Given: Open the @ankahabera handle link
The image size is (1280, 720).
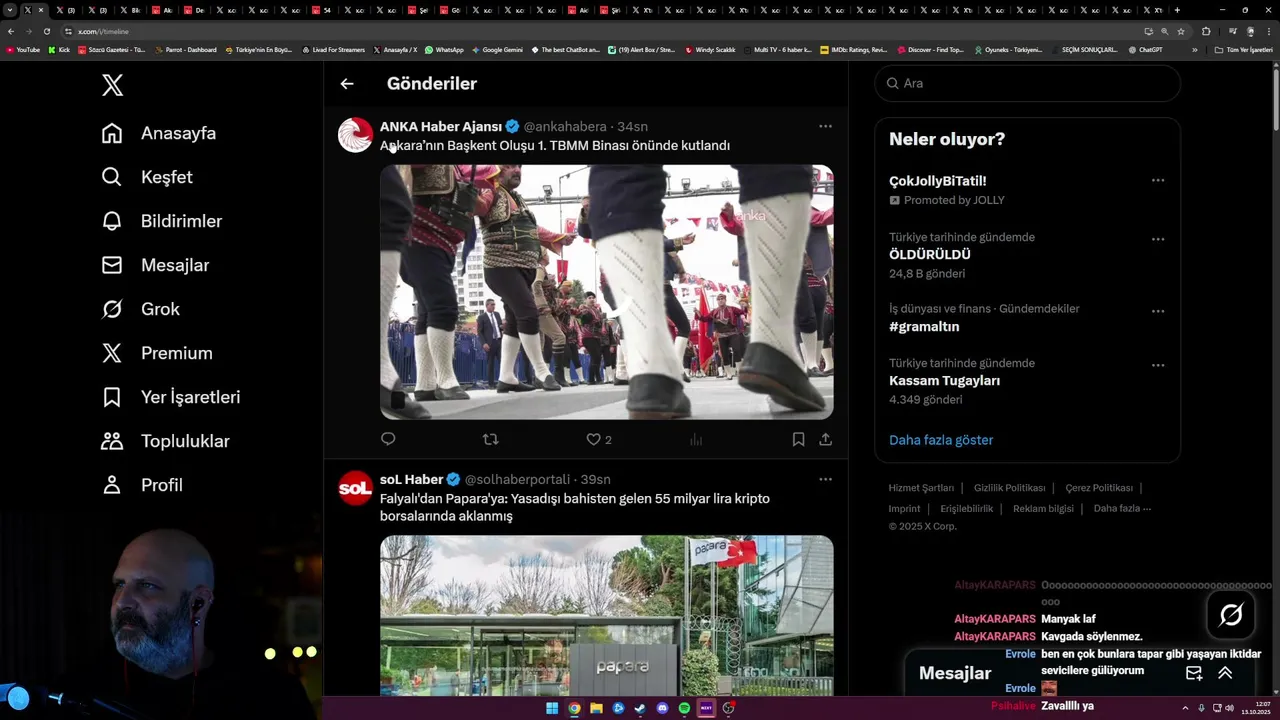Looking at the screenshot, I should [x=565, y=127].
